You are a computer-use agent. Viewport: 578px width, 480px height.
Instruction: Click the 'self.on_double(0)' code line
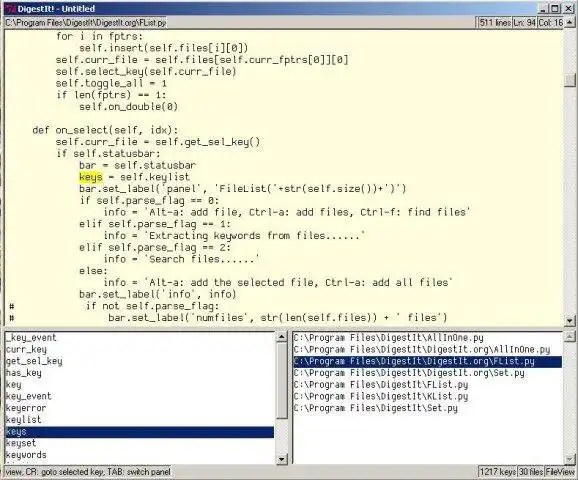(128, 107)
